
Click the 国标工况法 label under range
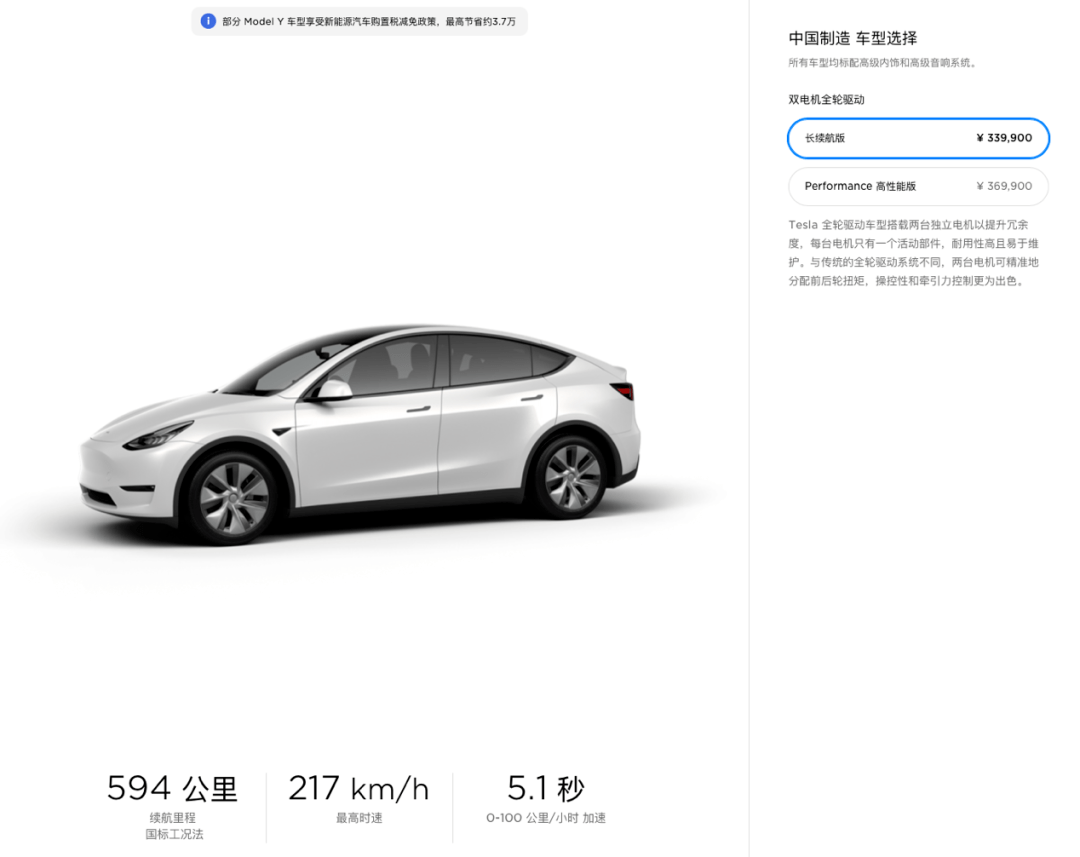[x=174, y=834]
